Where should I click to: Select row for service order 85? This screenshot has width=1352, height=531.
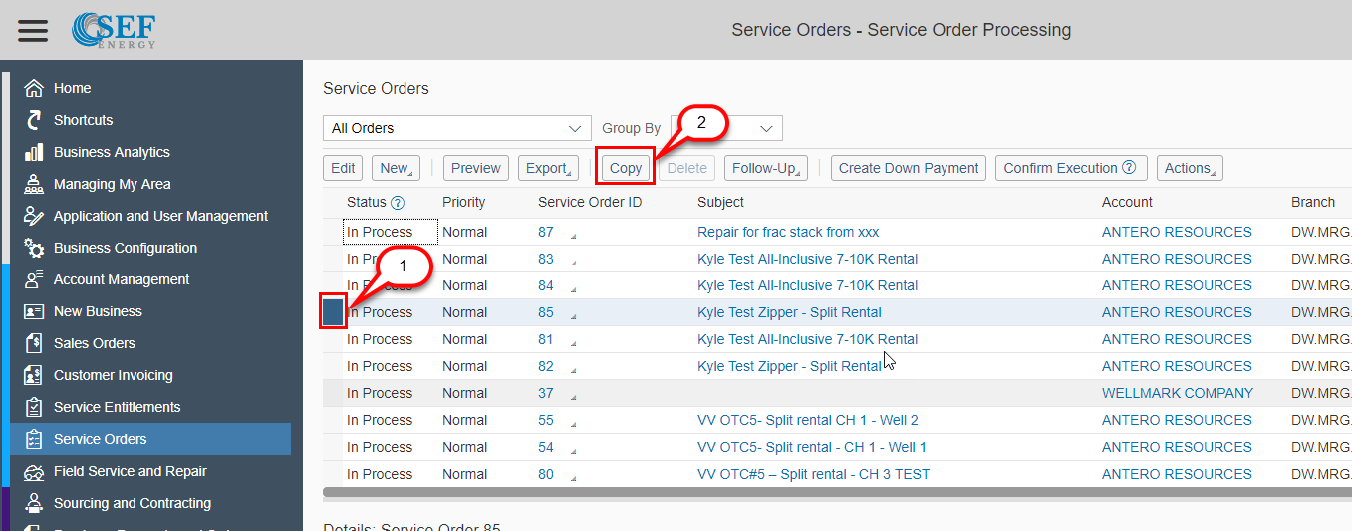(x=333, y=312)
